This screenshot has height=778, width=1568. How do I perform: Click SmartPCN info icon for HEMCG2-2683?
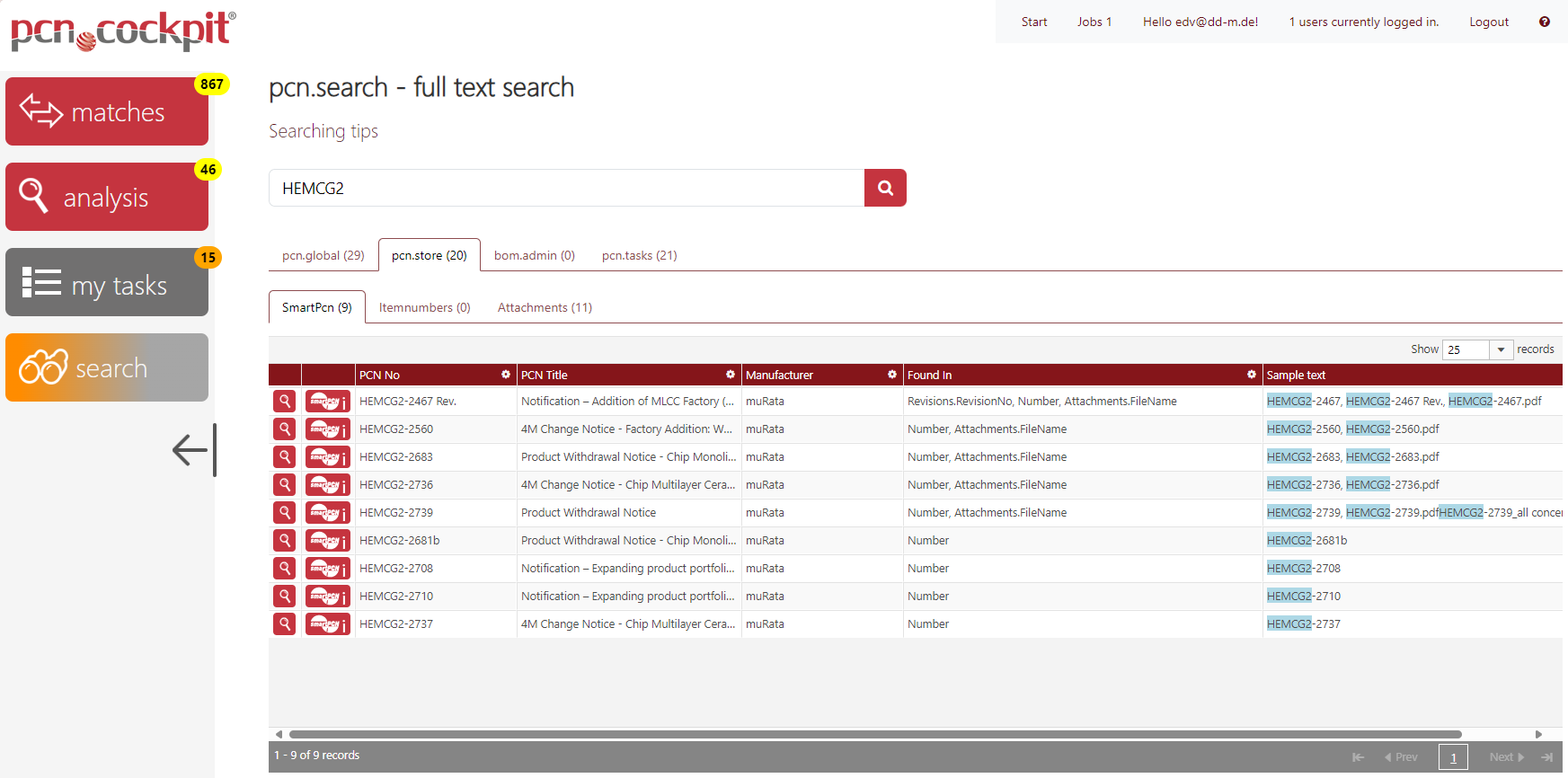(x=328, y=457)
